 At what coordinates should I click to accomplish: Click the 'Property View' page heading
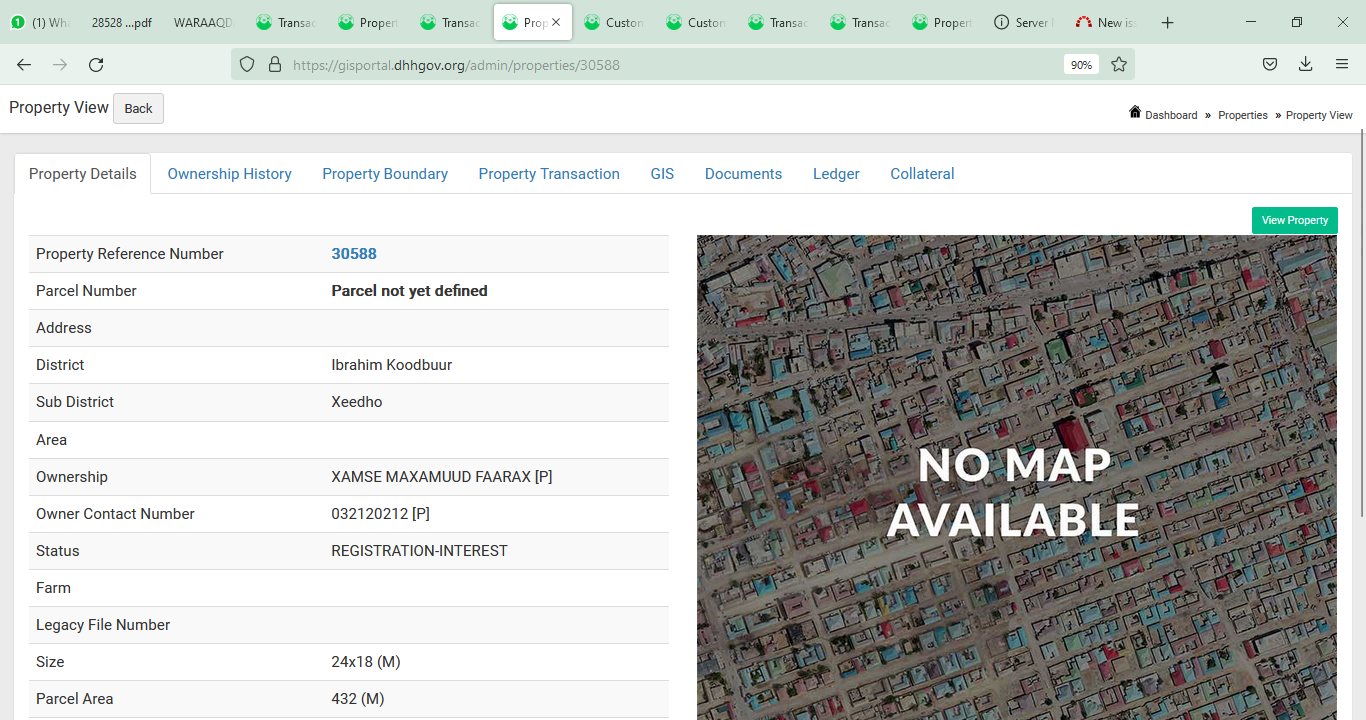[x=59, y=108]
